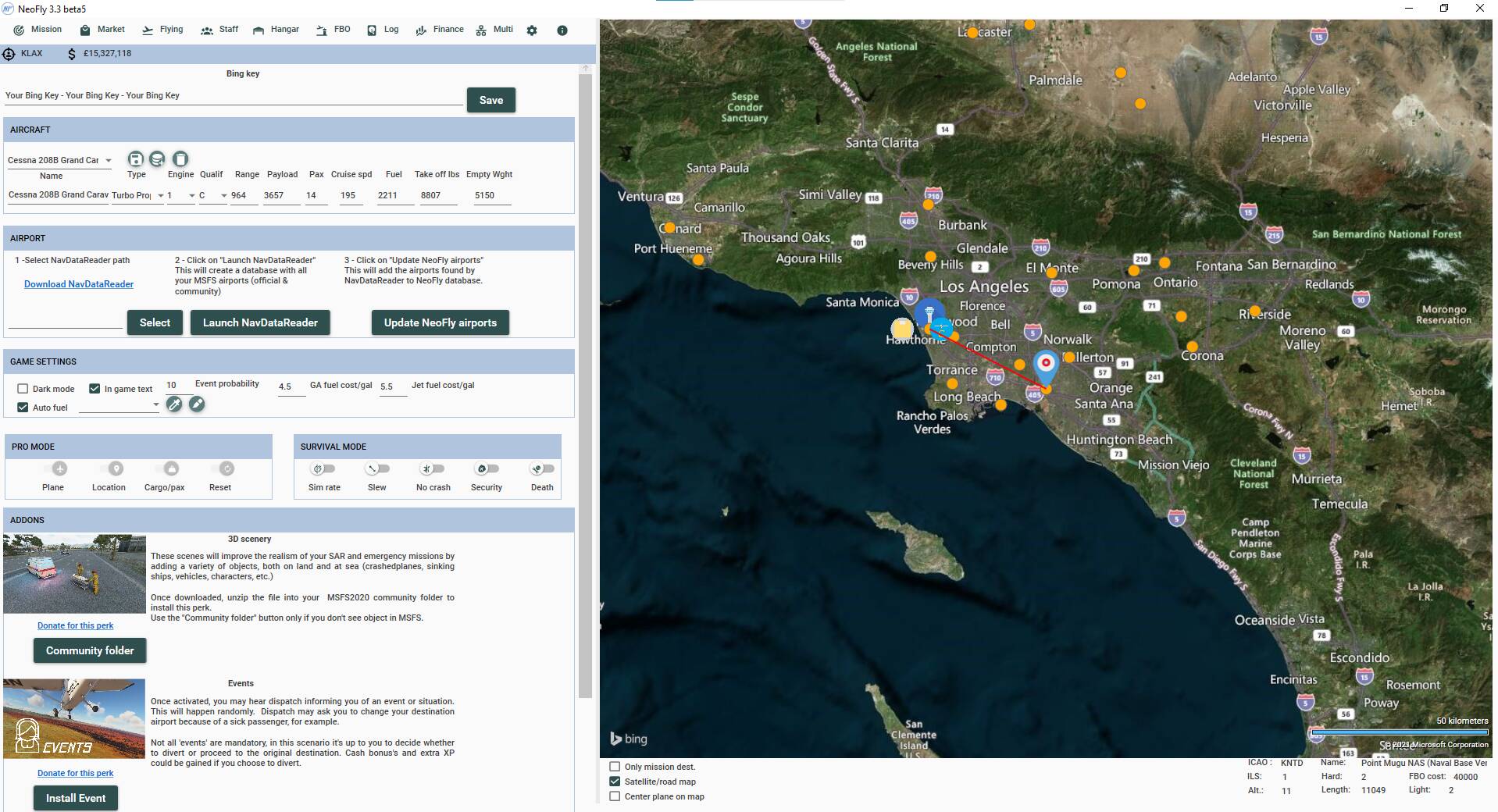Open the Staff tab
The image size is (1498, 812).
(x=219, y=30)
